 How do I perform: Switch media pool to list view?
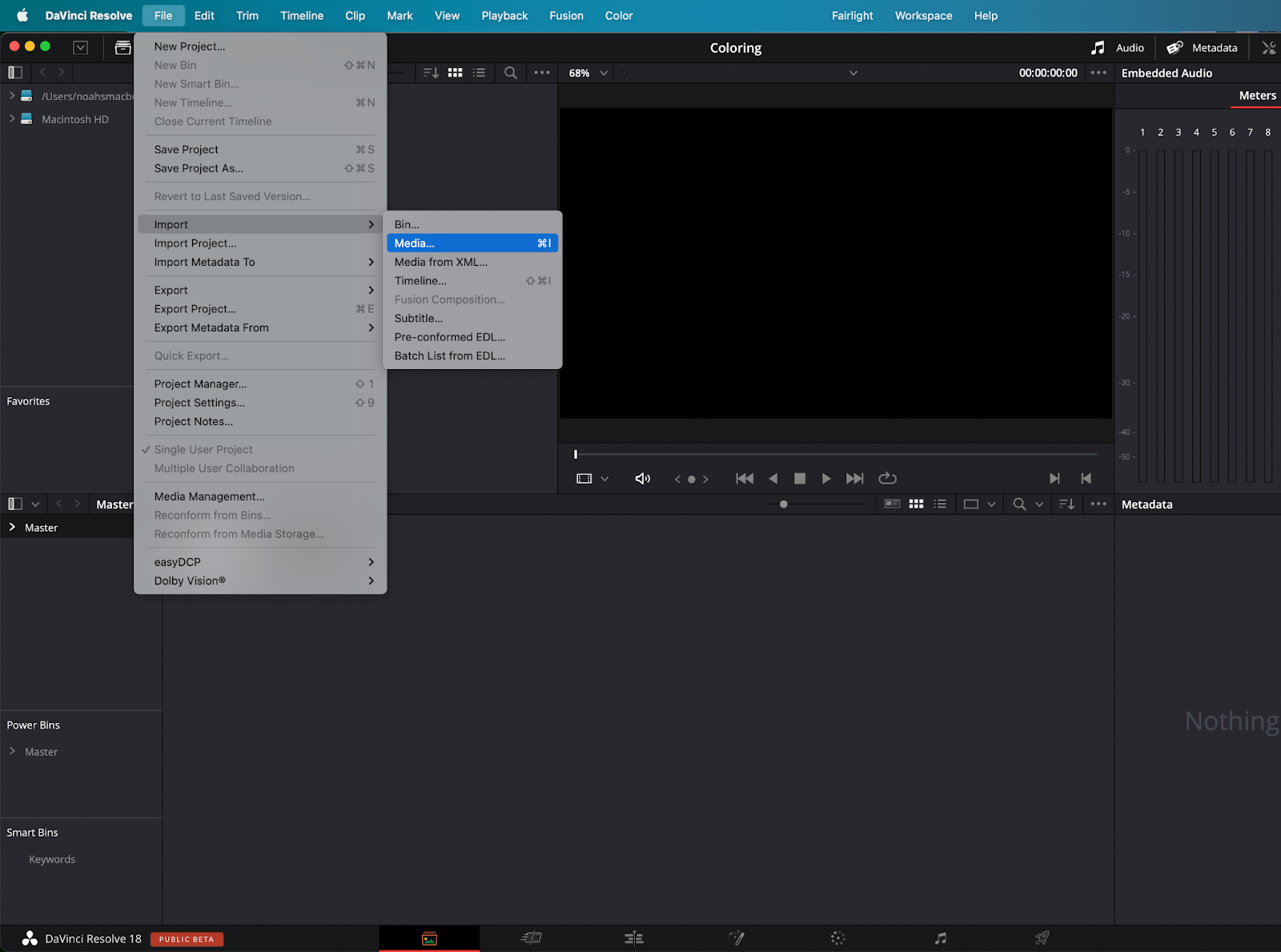(x=940, y=504)
